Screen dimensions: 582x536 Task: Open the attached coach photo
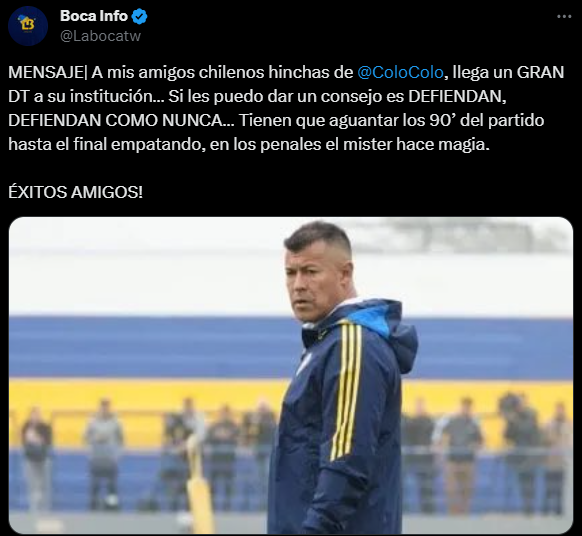tap(291, 375)
